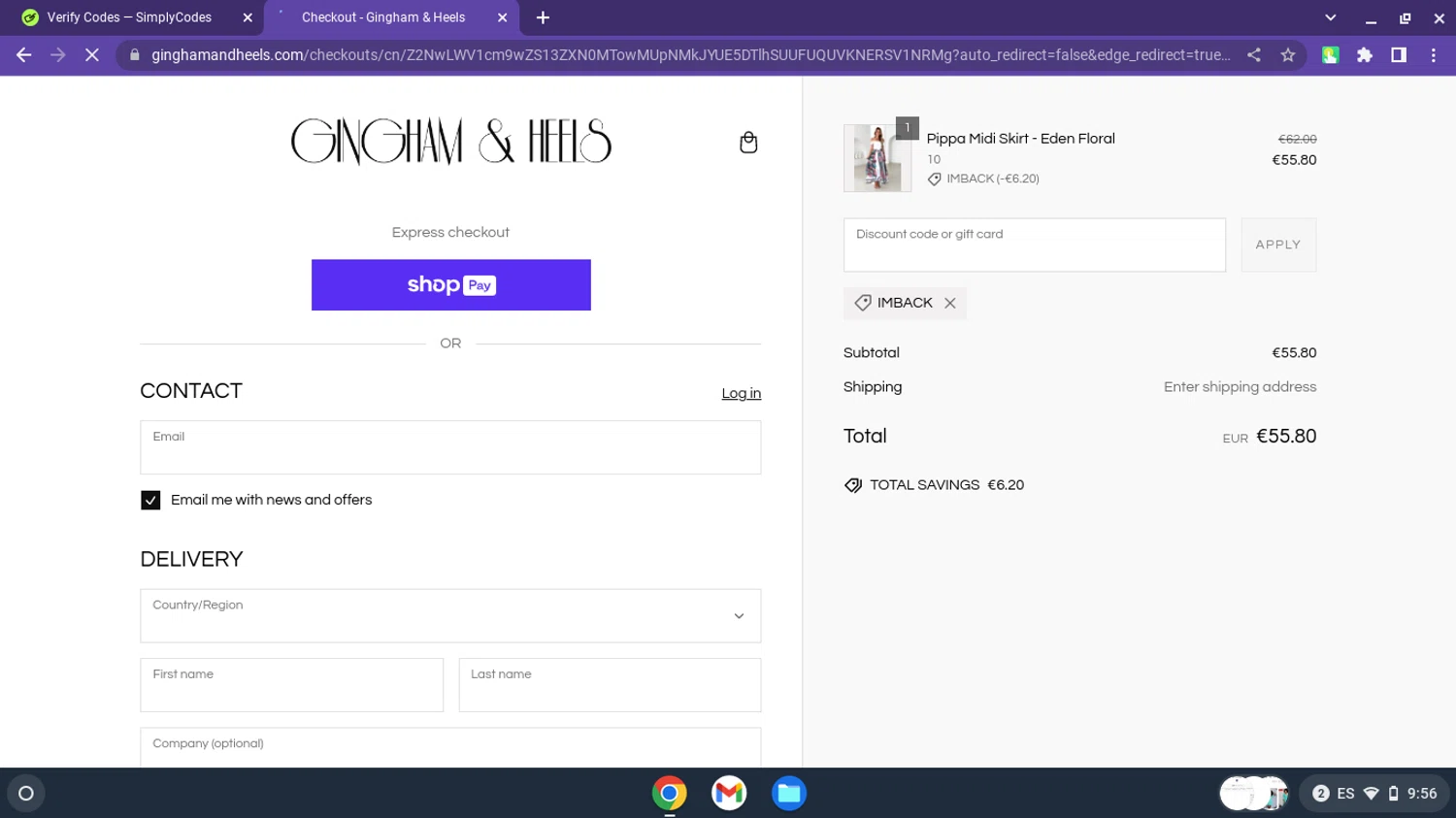Screen dimensions: 1456x818
Task: Open the Wi-Fi status icon
Action: [1372, 794]
